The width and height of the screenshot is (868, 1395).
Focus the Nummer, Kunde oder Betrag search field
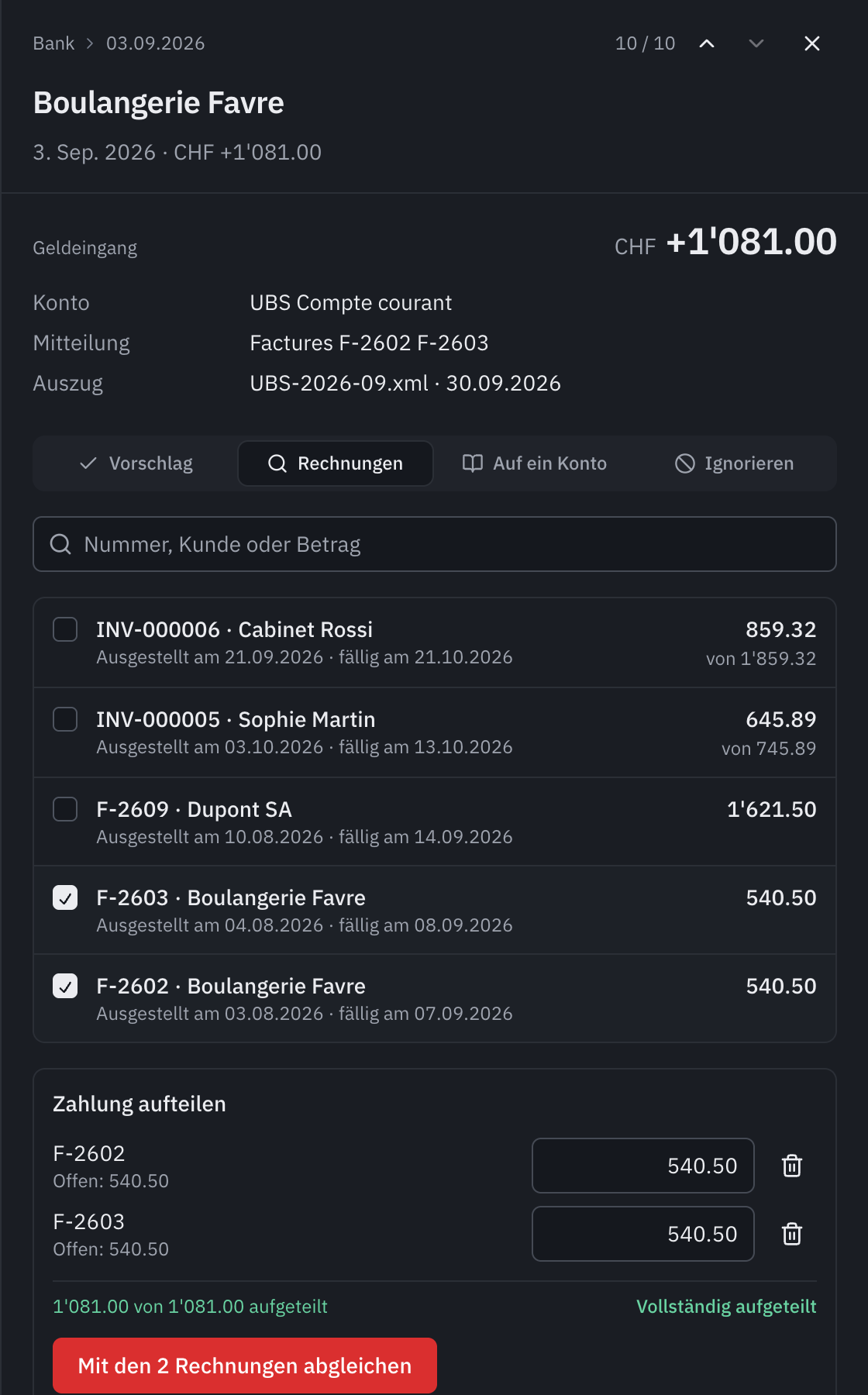pyautogui.click(x=435, y=544)
